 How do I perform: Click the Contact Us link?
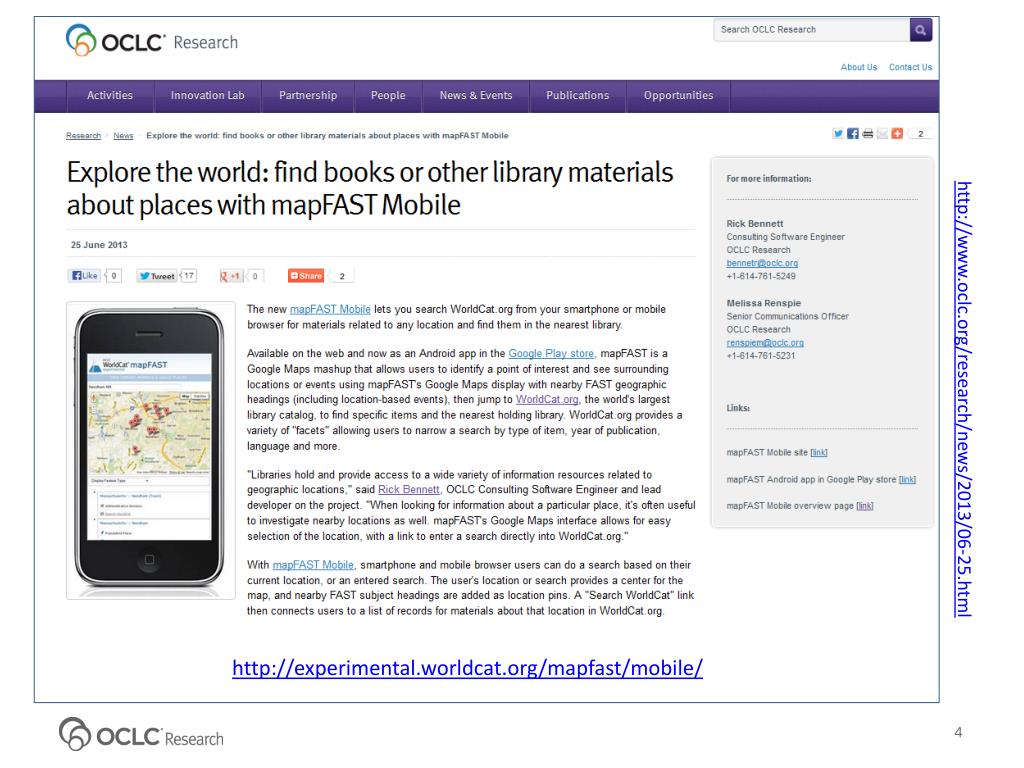tap(910, 67)
